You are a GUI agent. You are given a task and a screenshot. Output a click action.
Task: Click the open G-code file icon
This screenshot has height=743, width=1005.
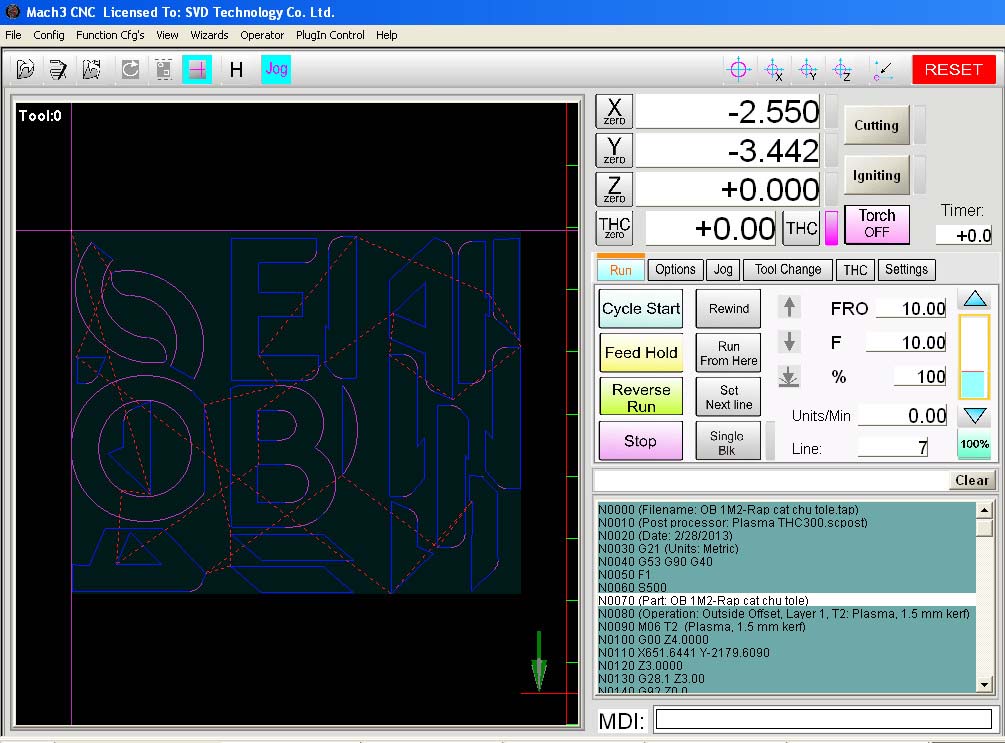[26, 69]
